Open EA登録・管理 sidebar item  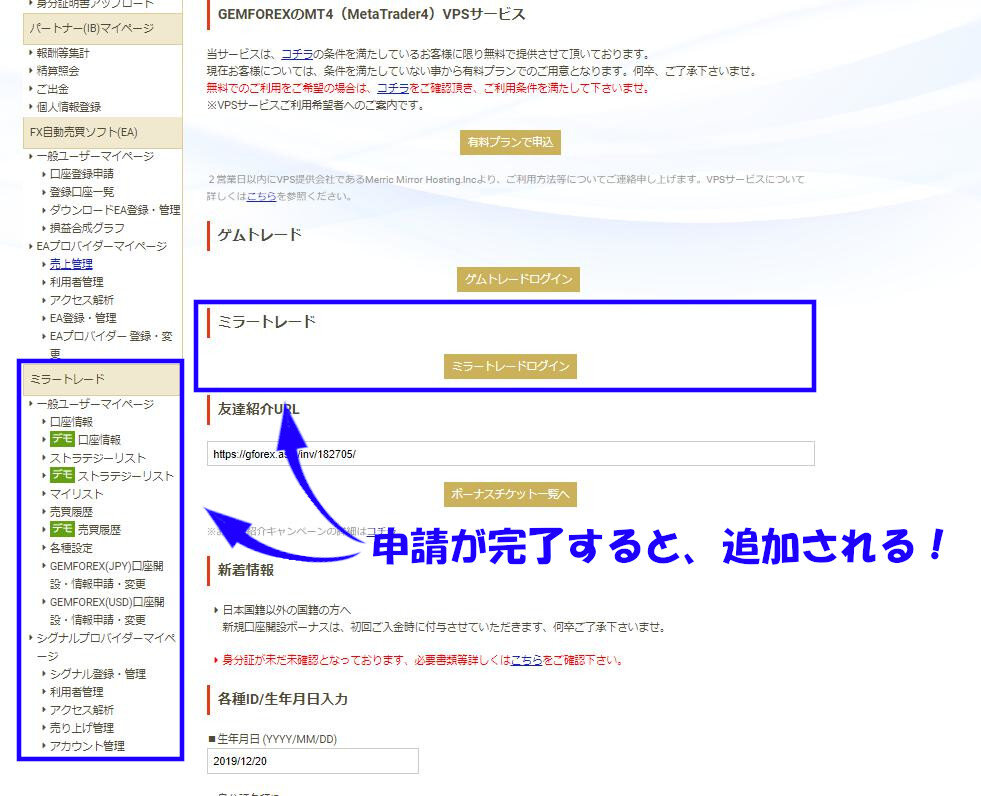pos(83,318)
